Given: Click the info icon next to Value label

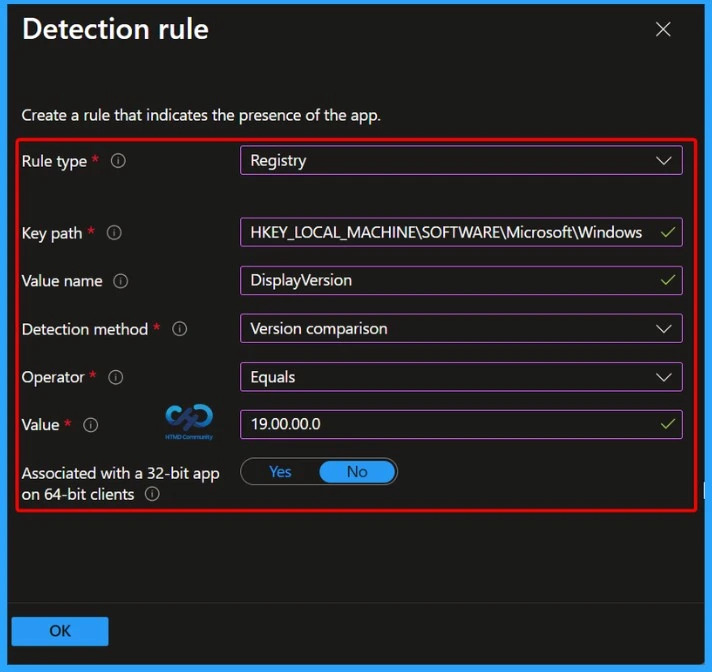Looking at the screenshot, I should pos(90,425).
